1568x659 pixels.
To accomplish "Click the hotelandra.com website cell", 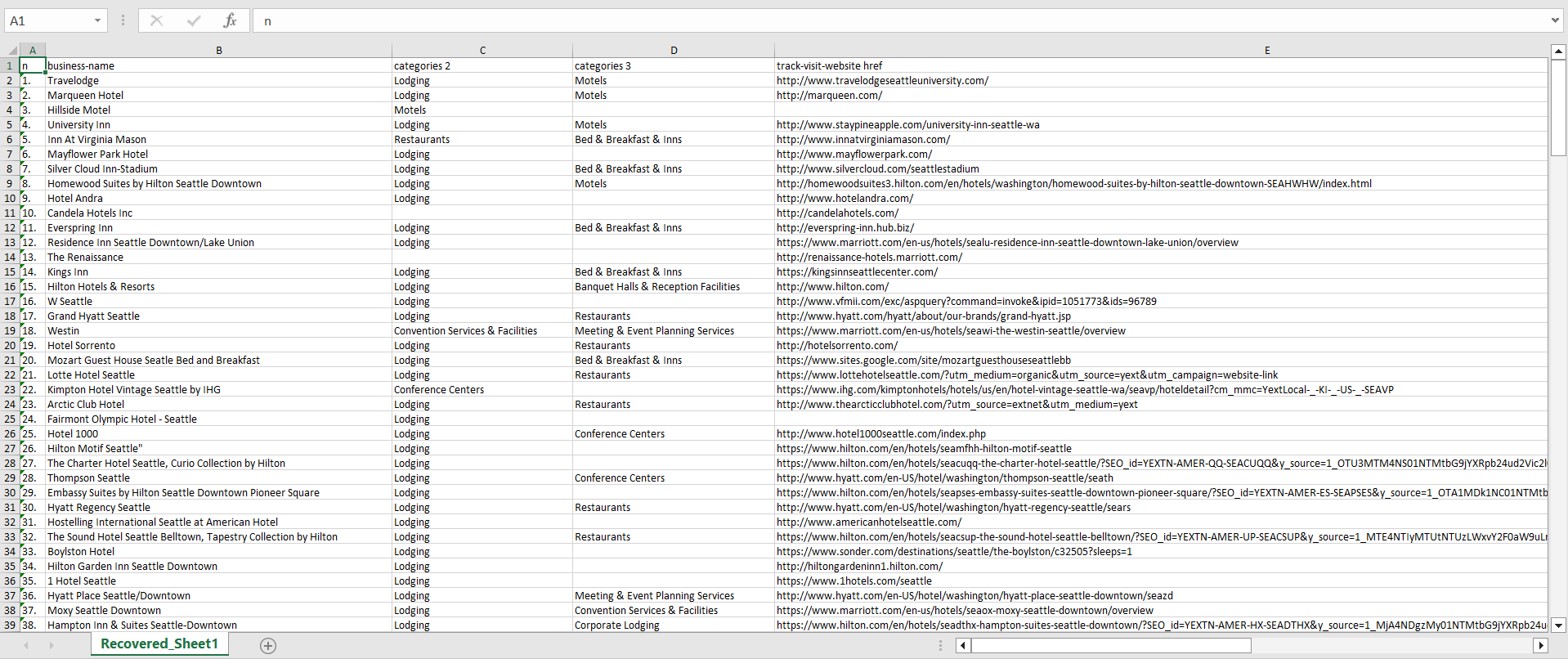I will click(844, 199).
